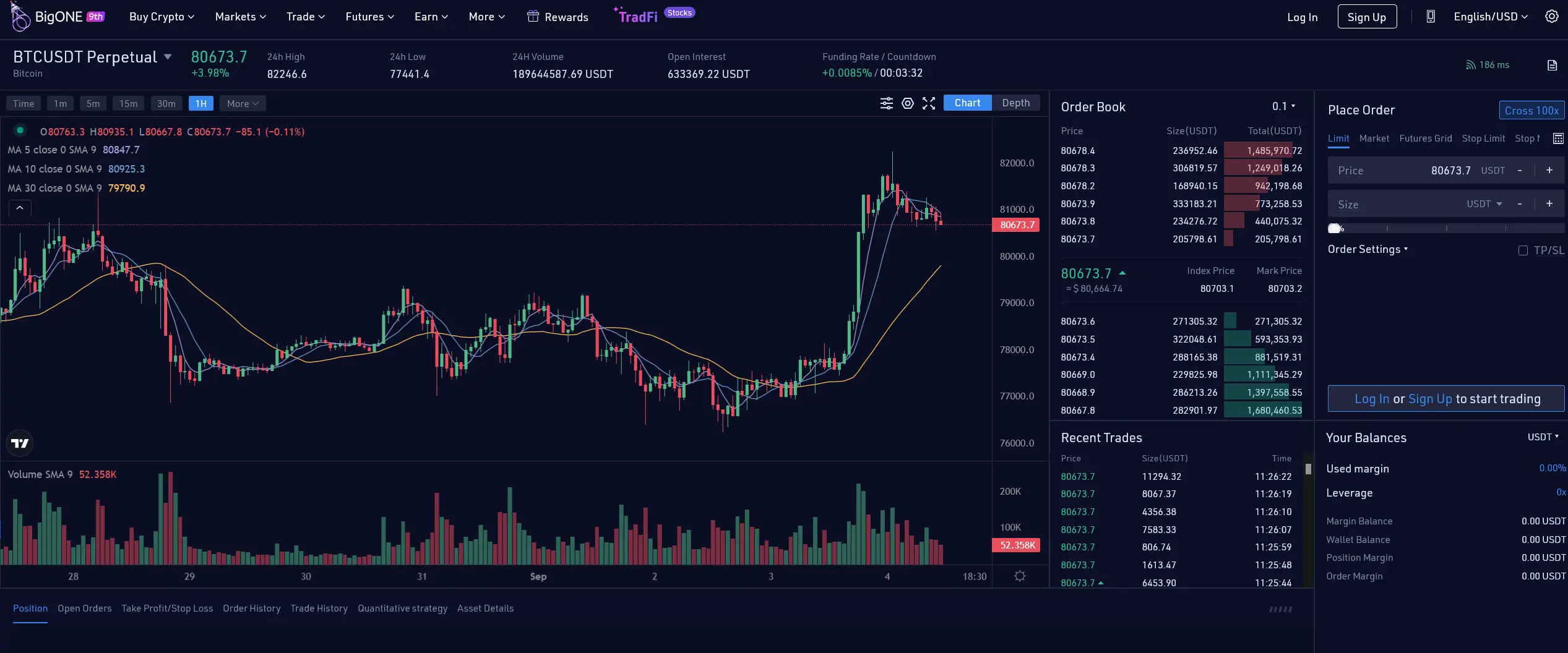Open order book 0.1 precision dropdown
1568x653 pixels.
click(x=1283, y=106)
